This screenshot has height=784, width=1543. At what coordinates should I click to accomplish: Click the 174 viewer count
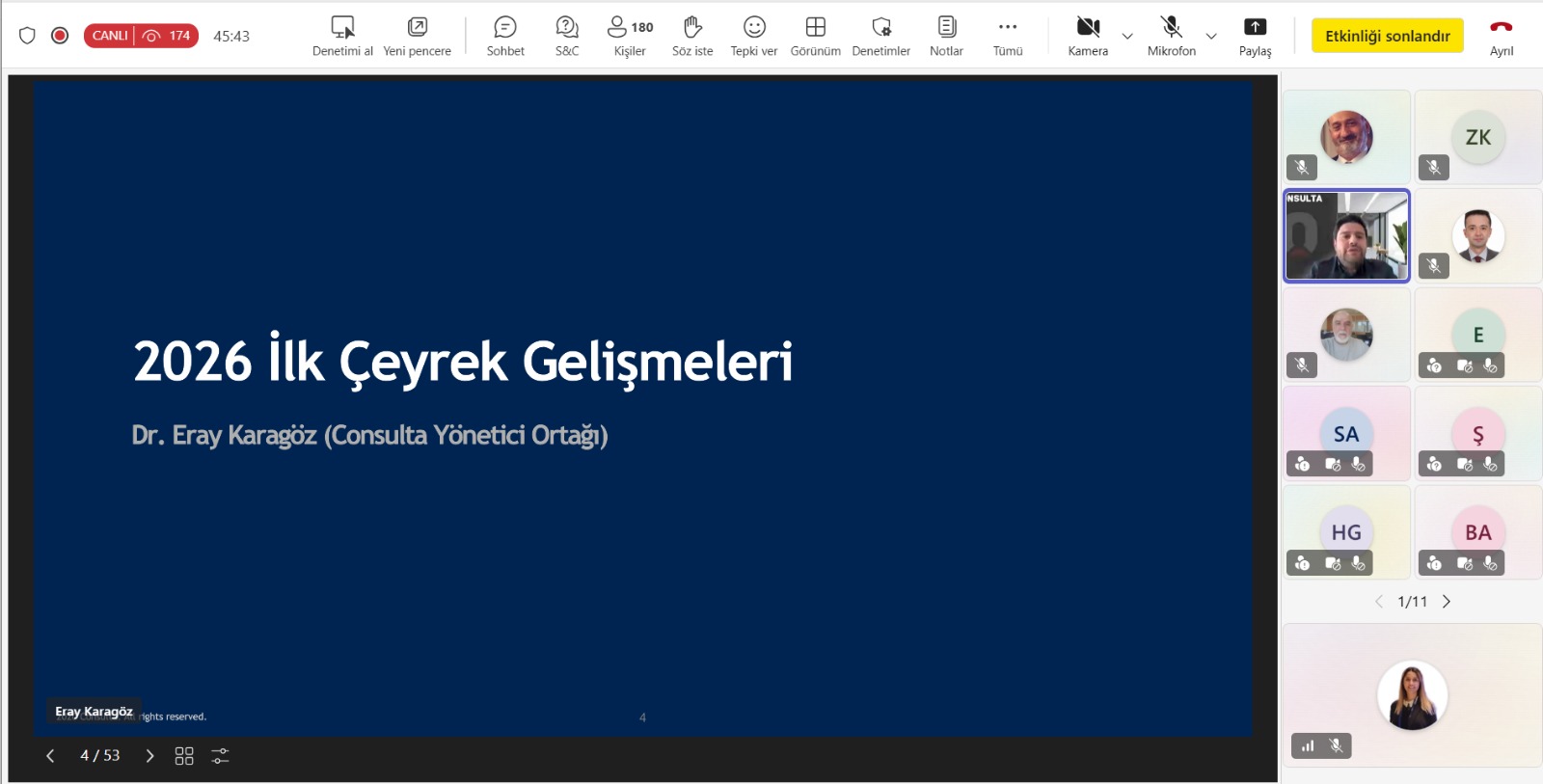click(x=168, y=36)
